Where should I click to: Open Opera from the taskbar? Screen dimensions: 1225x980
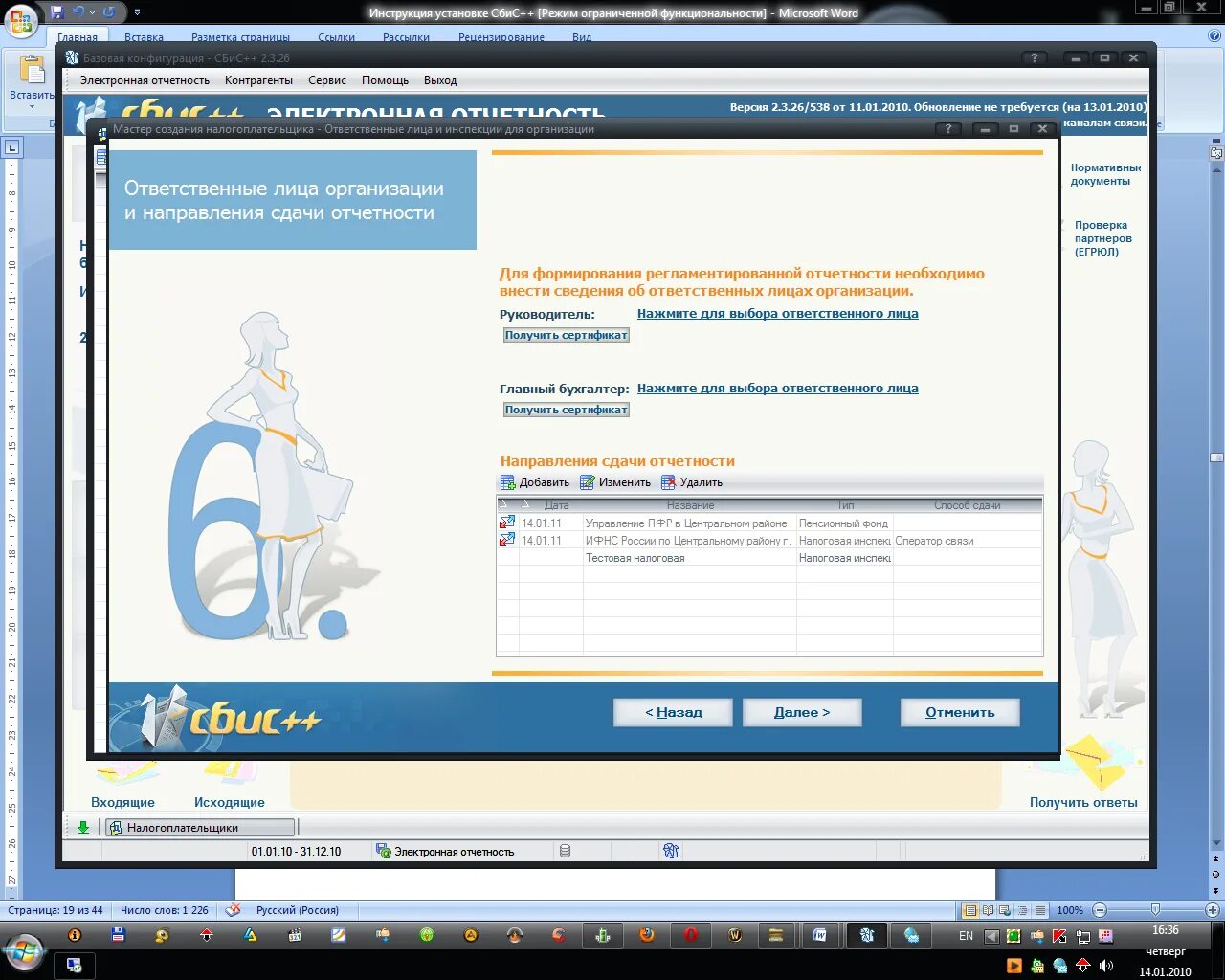[x=691, y=935]
